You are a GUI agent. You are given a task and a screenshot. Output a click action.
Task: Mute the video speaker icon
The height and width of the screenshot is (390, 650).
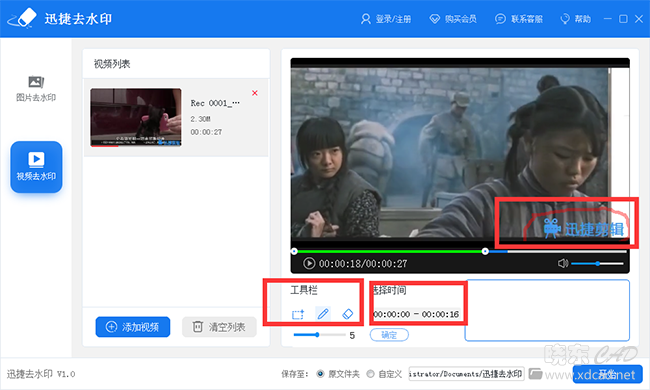[x=563, y=263]
